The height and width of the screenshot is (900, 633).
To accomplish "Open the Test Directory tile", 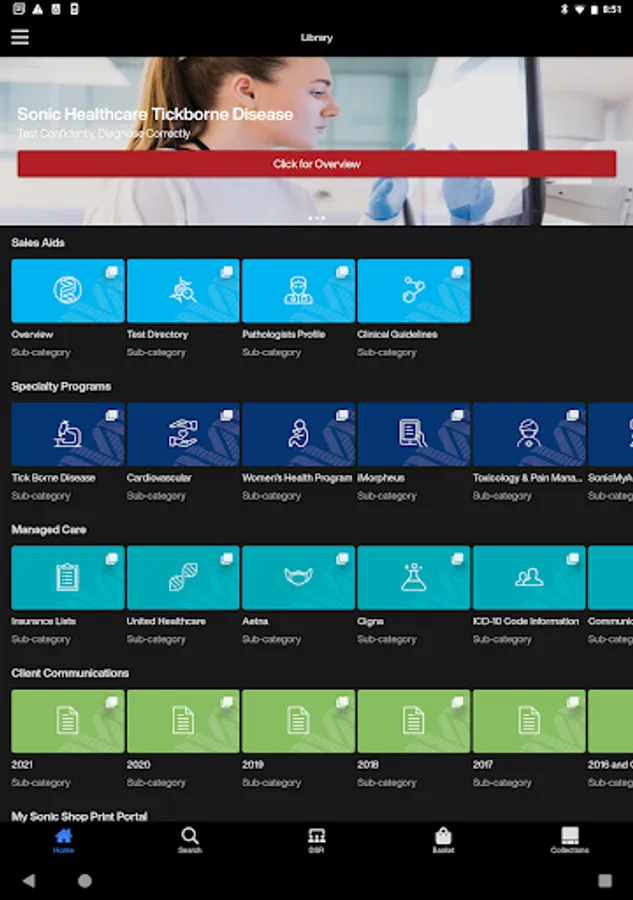I will pos(183,290).
